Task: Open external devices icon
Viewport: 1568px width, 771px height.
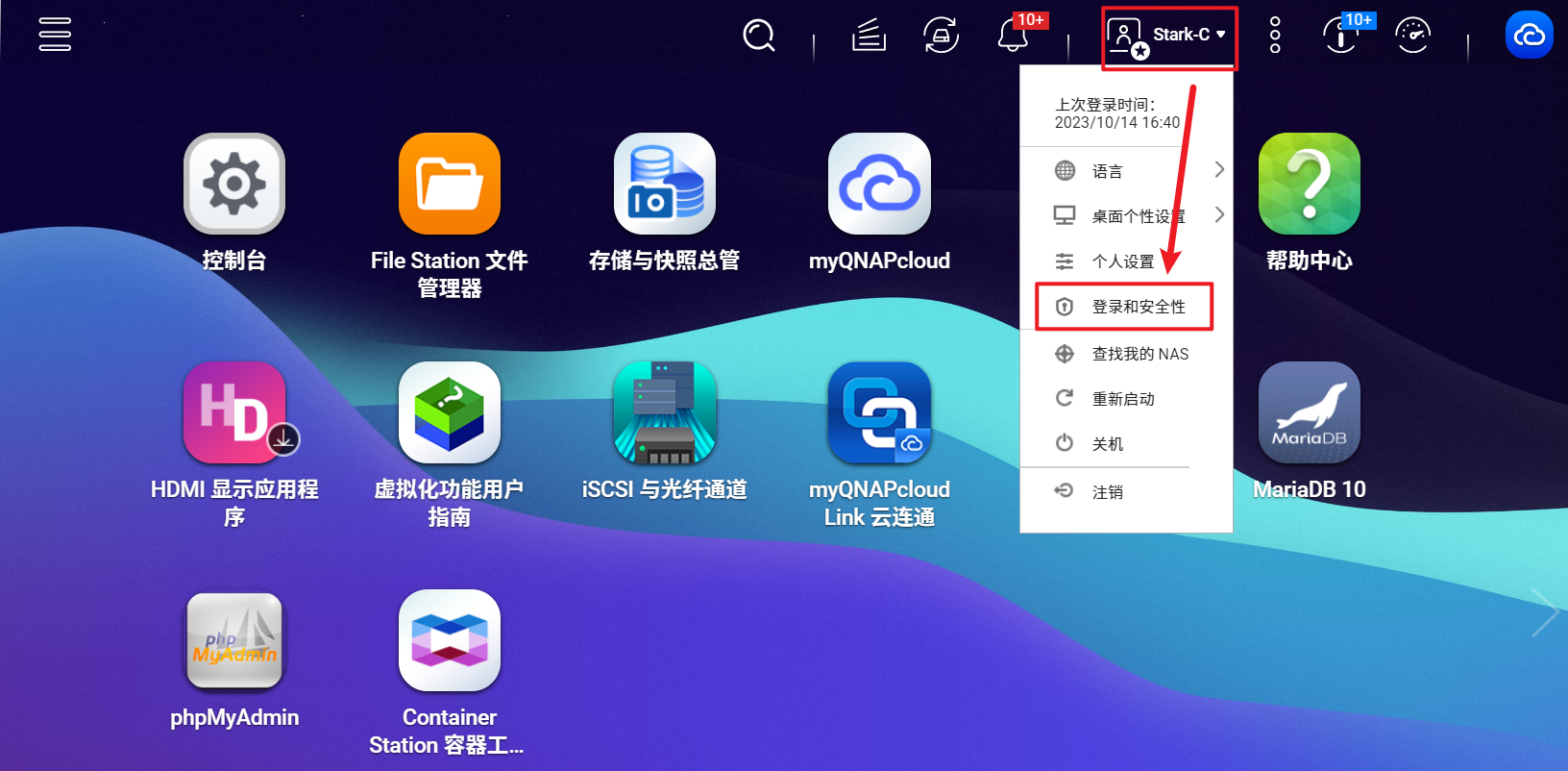Action: tap(941, 36)
